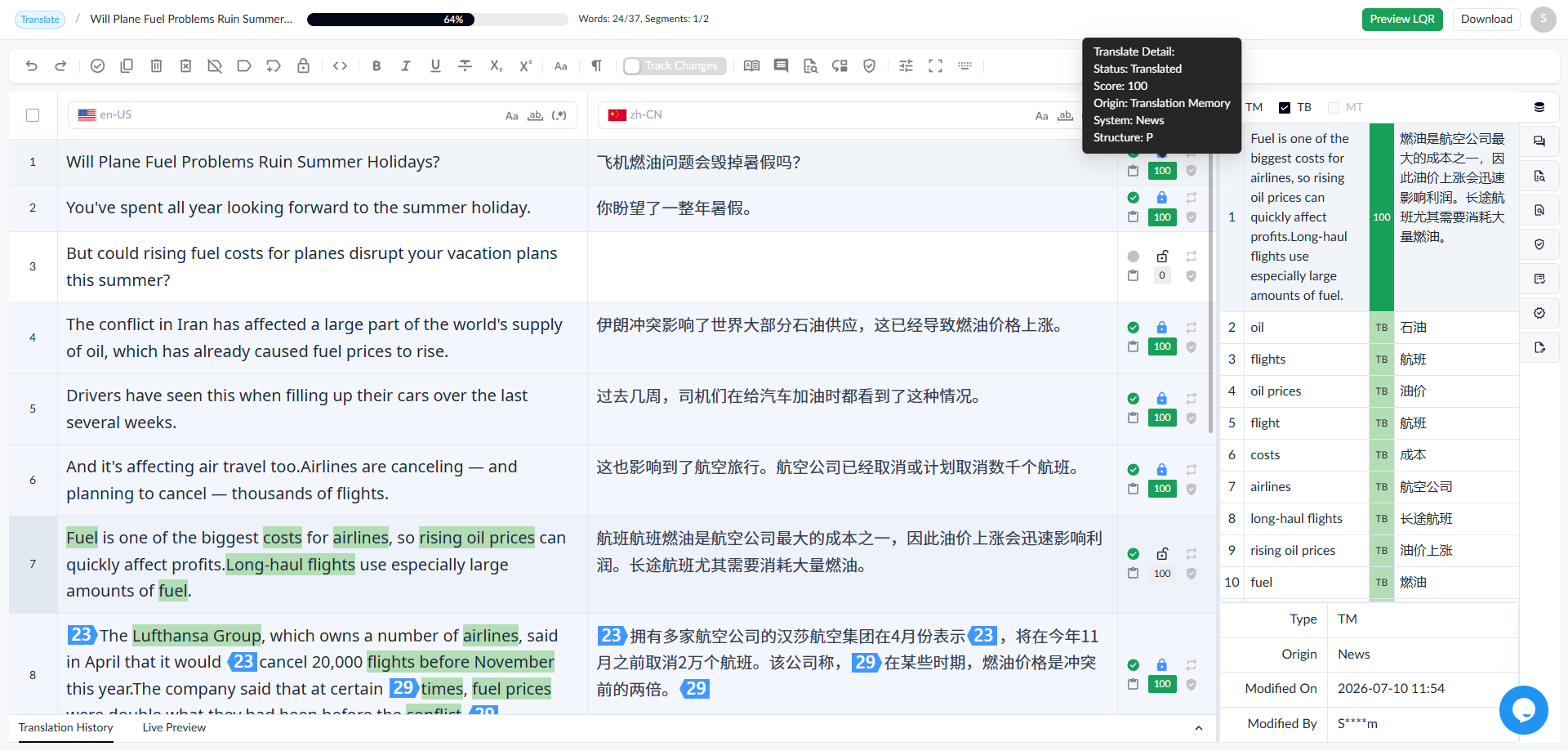This screenshot has width=1568, height=751.
Task: Insert tag using the code brackets icon
Action: (341, 66)
